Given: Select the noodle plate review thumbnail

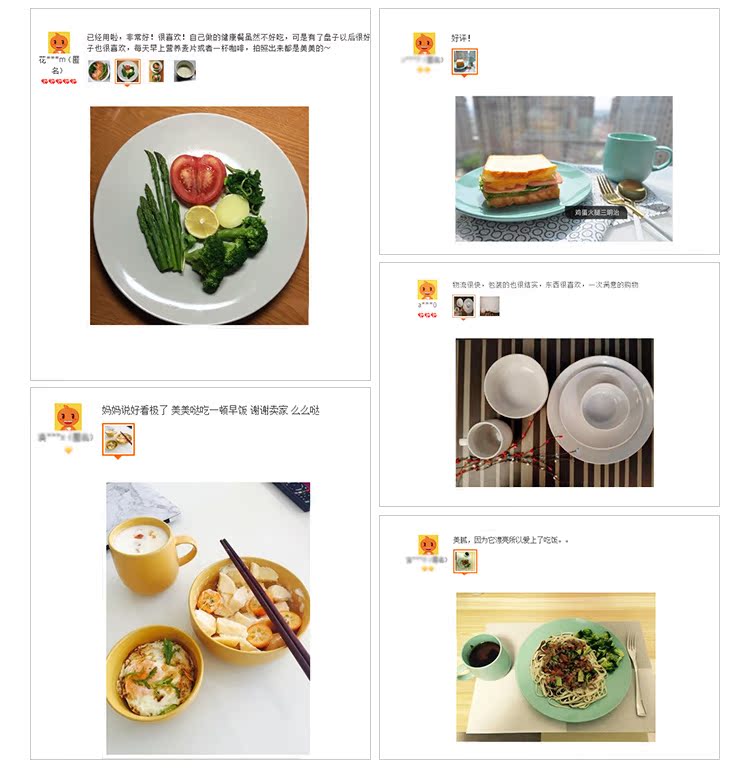Looking at the screenshot, I should click(x=465, y=561).
